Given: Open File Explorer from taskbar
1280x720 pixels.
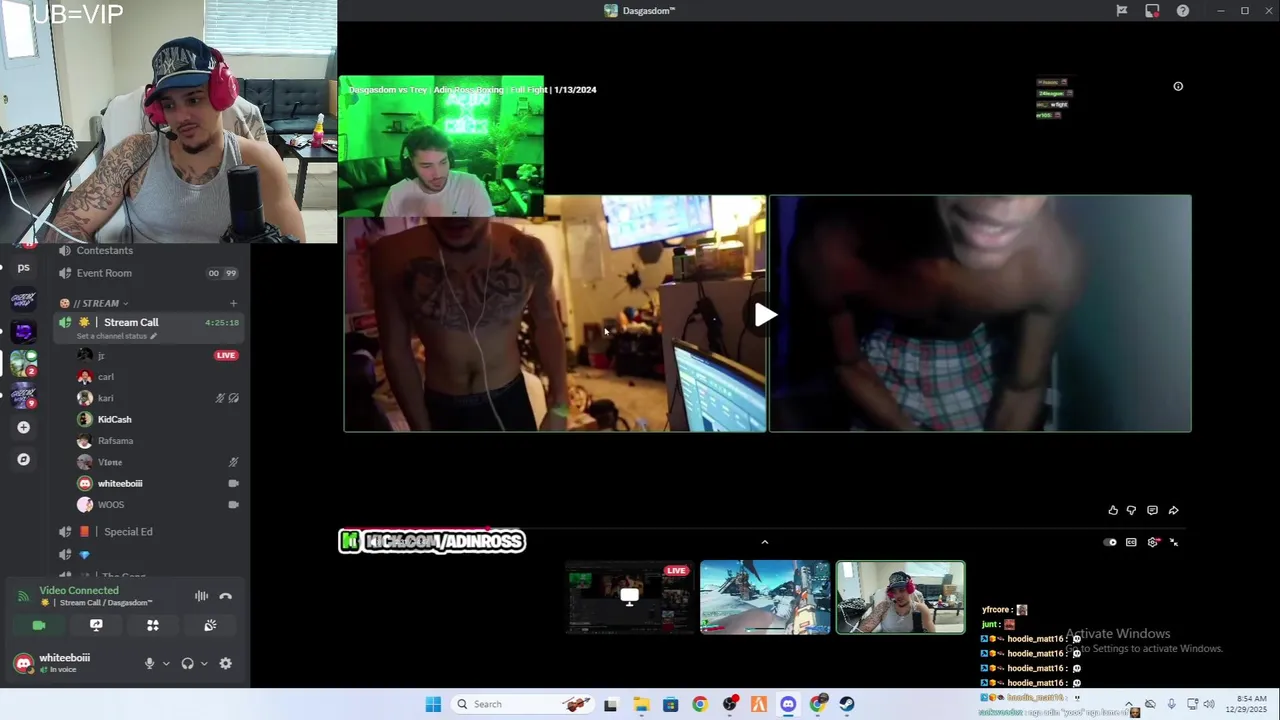Looking at the screenshot, I should click(x=641, y=704).
